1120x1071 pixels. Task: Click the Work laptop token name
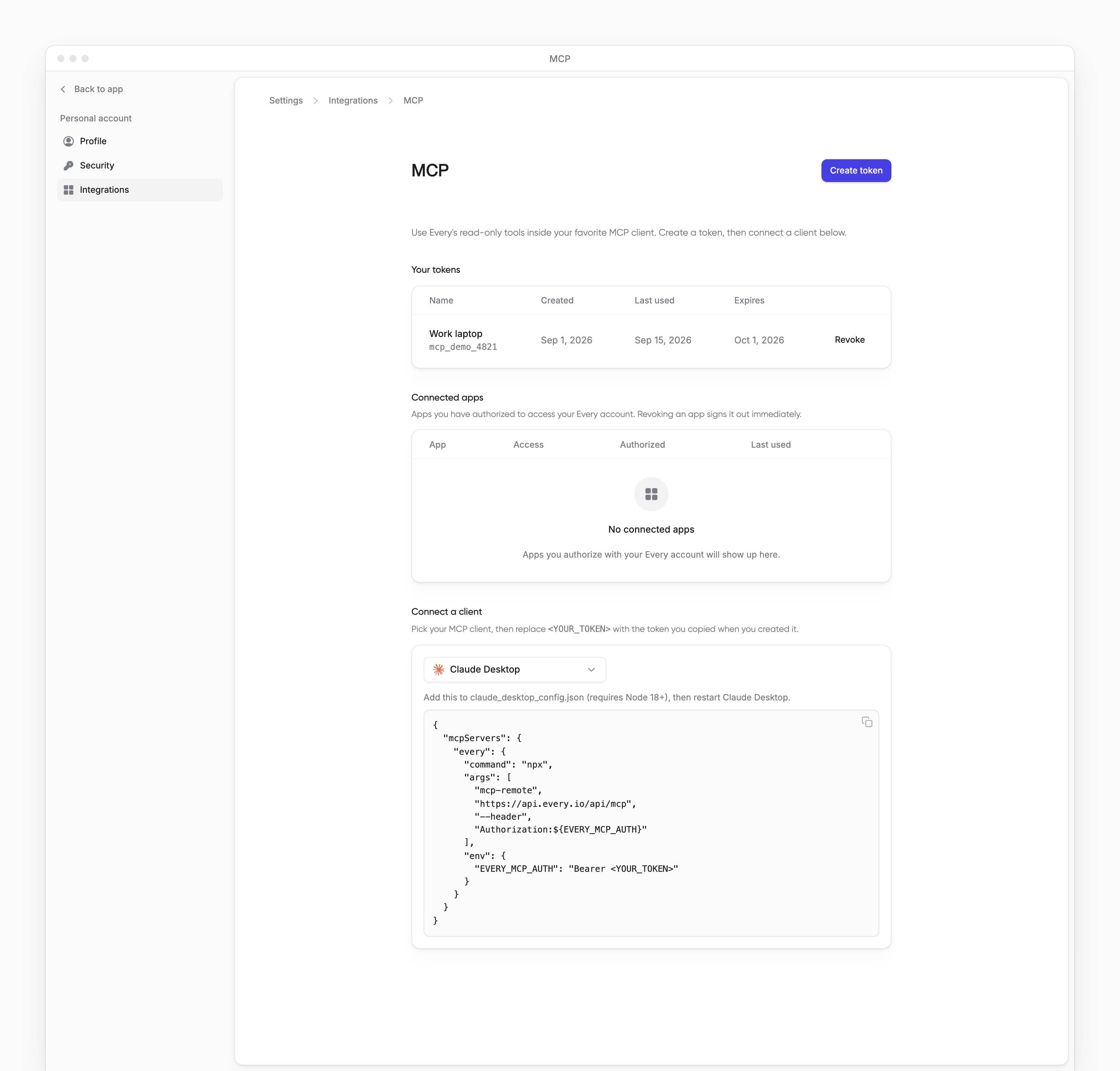455,333
